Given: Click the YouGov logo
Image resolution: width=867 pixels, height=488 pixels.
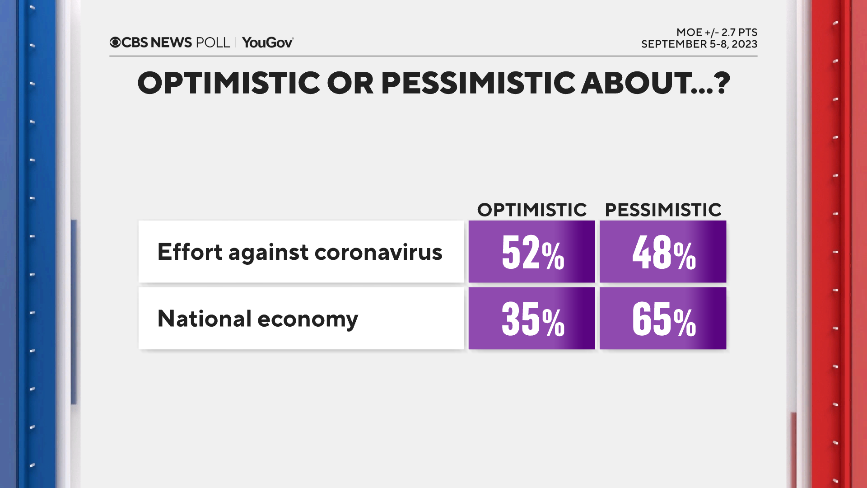Looking at the screenshot, I should [268, 42].
